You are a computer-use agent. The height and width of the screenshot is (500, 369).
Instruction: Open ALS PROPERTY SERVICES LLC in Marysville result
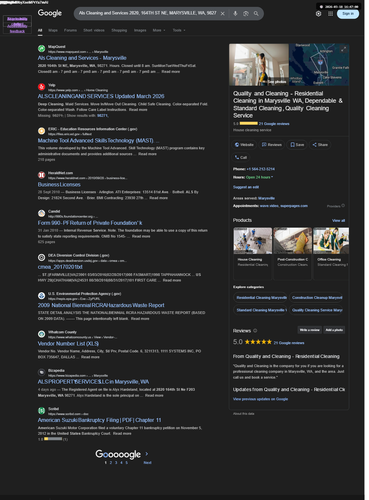pyautogui.click(x=93, y=382)
